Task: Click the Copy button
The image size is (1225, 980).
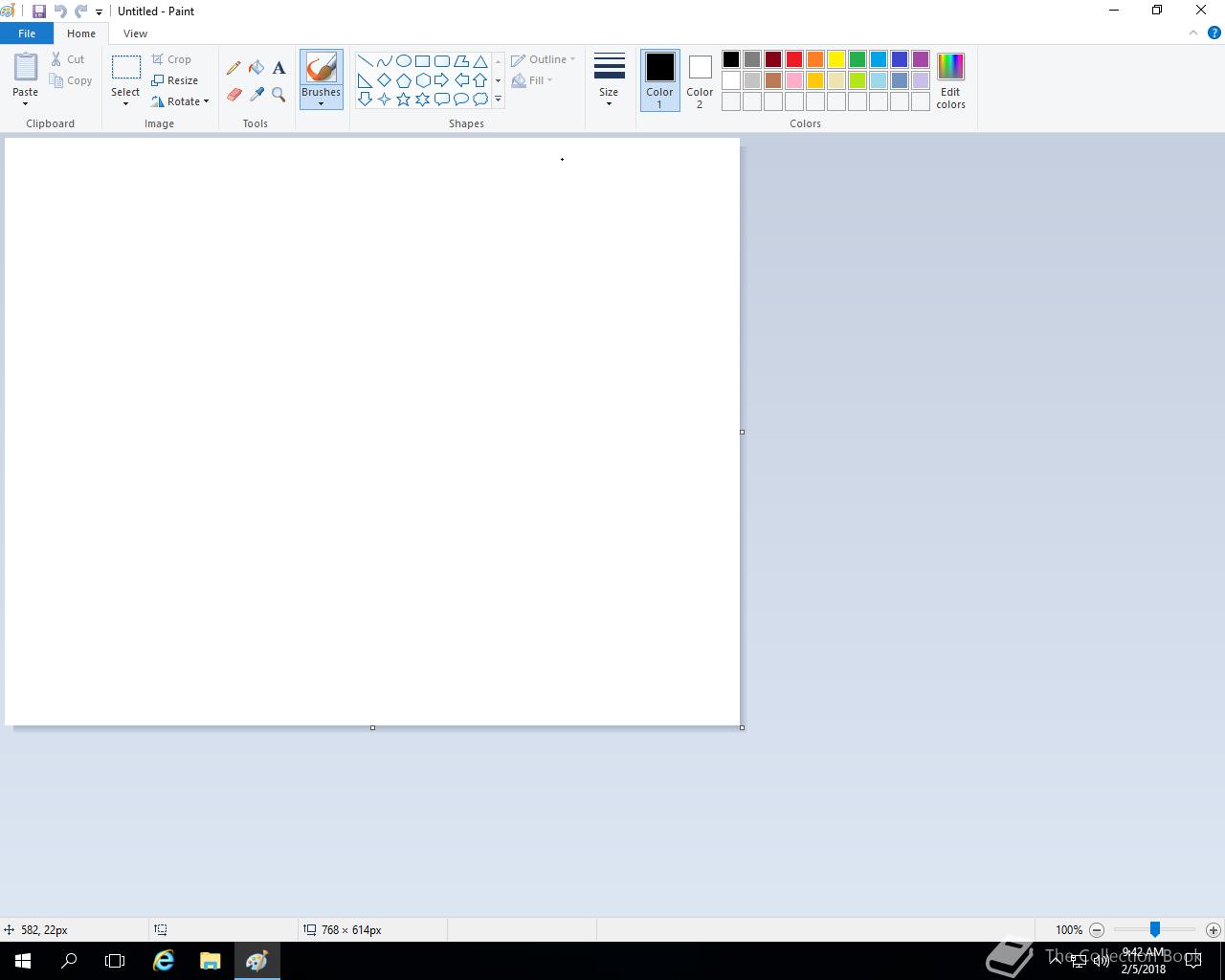Action: point(71,80)
